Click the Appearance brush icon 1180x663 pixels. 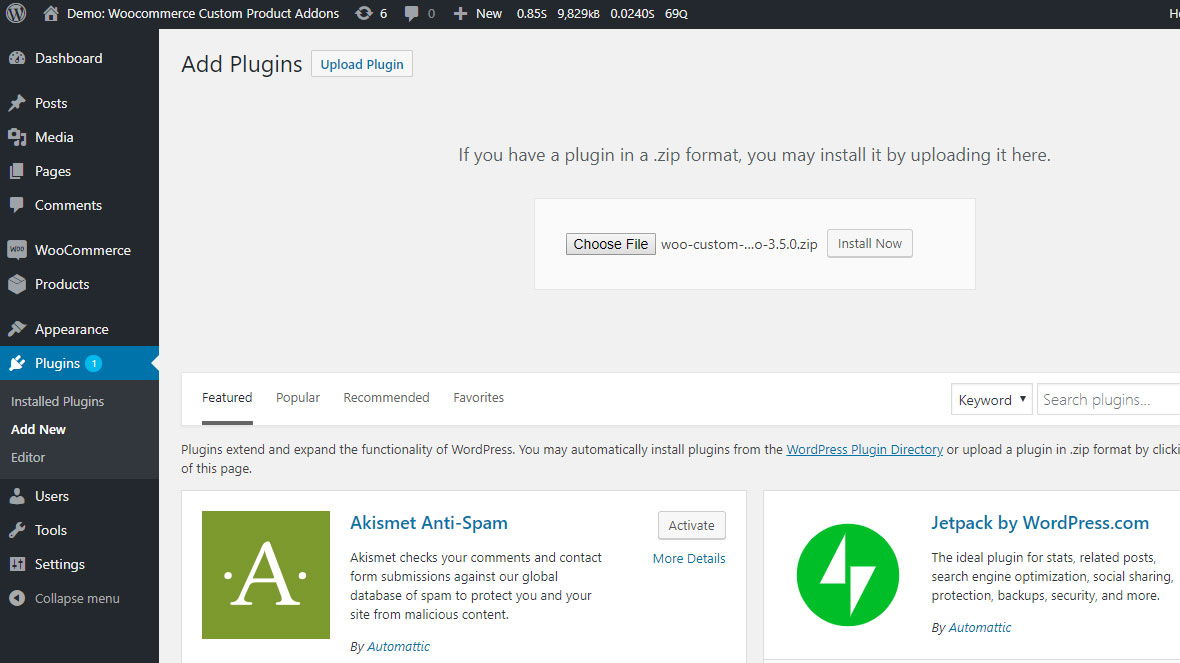(17, 329)
